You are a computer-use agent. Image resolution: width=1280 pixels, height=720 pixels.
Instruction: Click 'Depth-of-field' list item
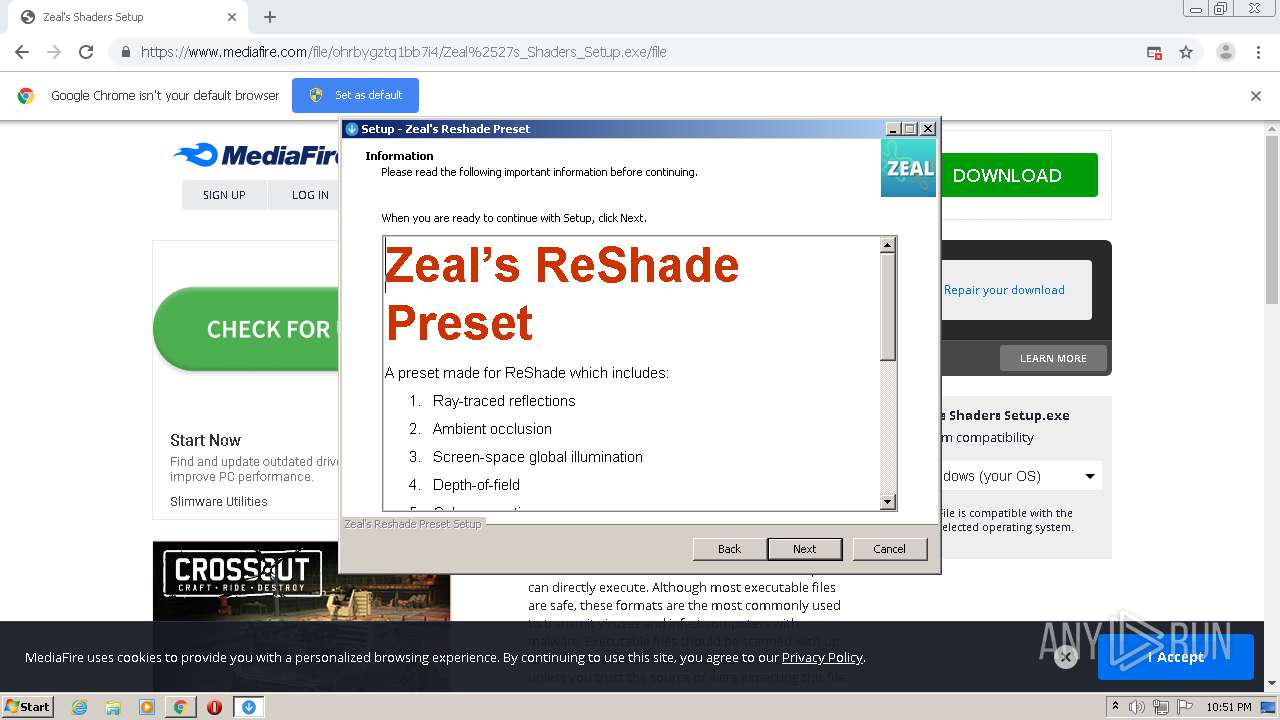[x=476, y=485]
